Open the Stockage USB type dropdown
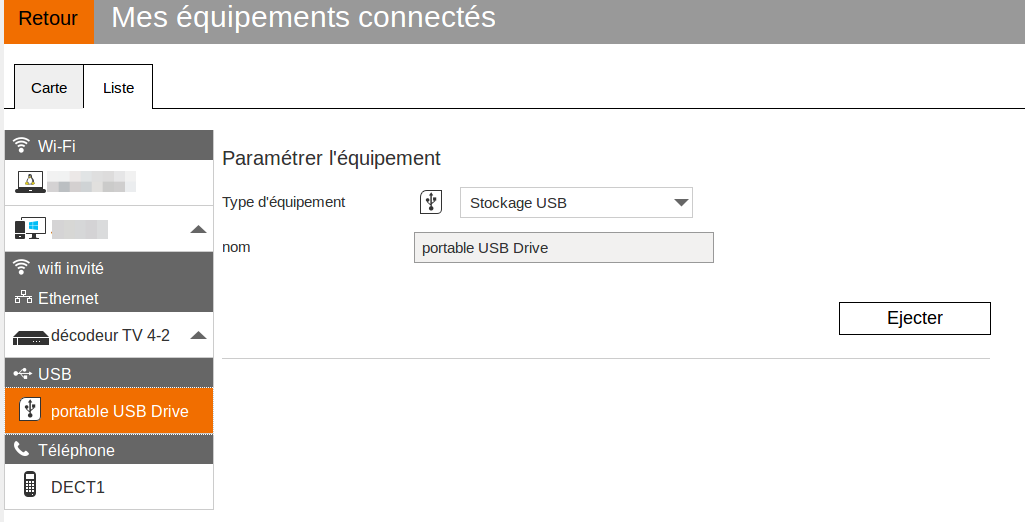Image resolution: width=1025 pixels, height=522 pixels. (576, 203)
